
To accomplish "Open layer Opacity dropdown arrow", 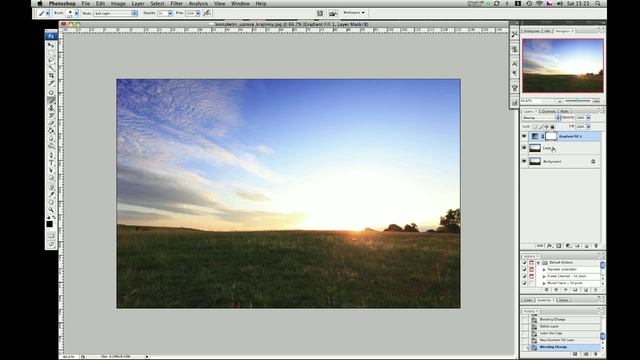I will click(x=588, y=118).
